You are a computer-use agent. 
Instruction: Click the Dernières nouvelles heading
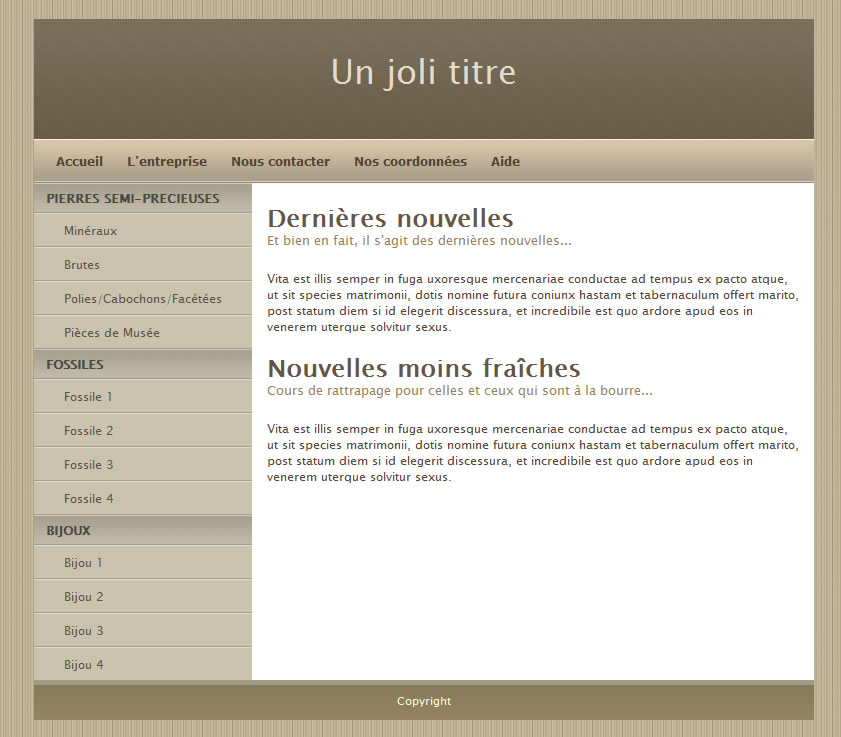click(390, 218)
